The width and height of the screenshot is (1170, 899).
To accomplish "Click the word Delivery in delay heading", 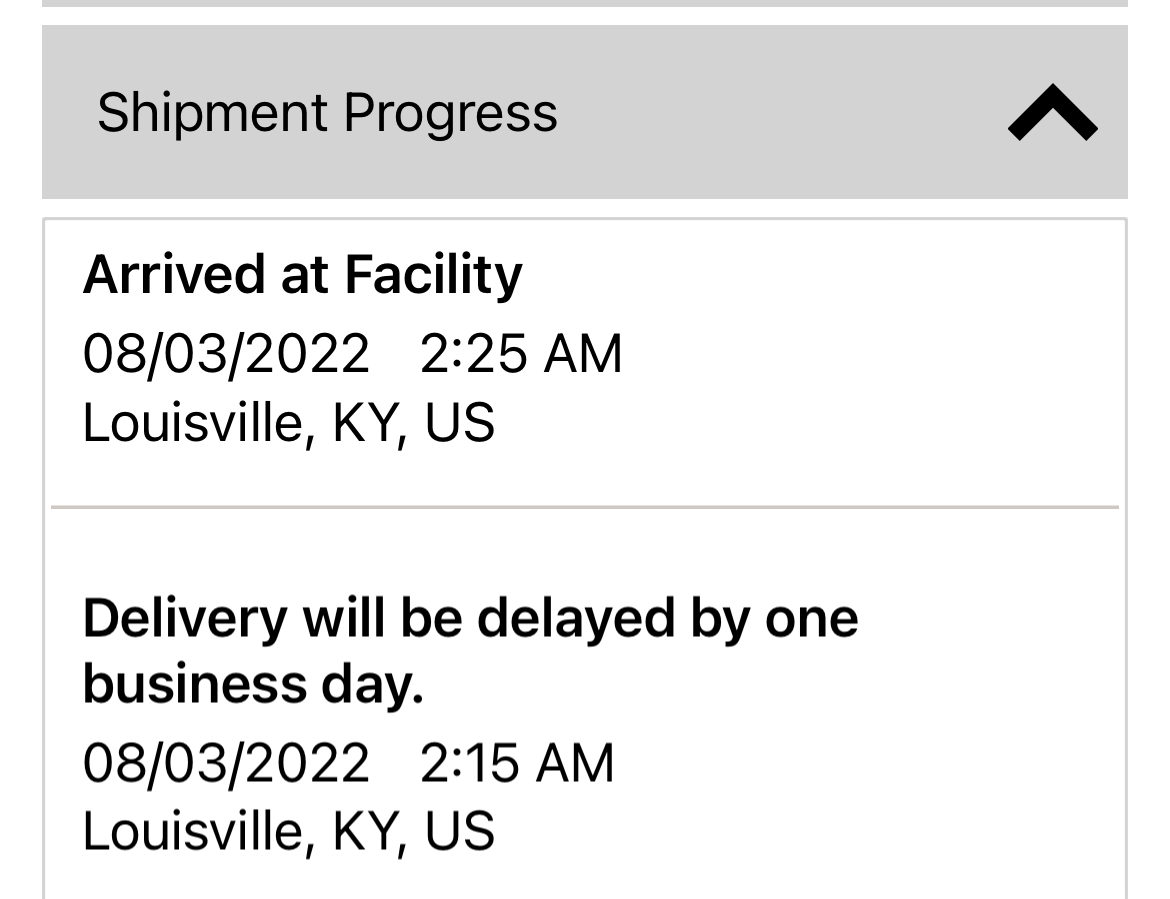I will tap(184, 619).
